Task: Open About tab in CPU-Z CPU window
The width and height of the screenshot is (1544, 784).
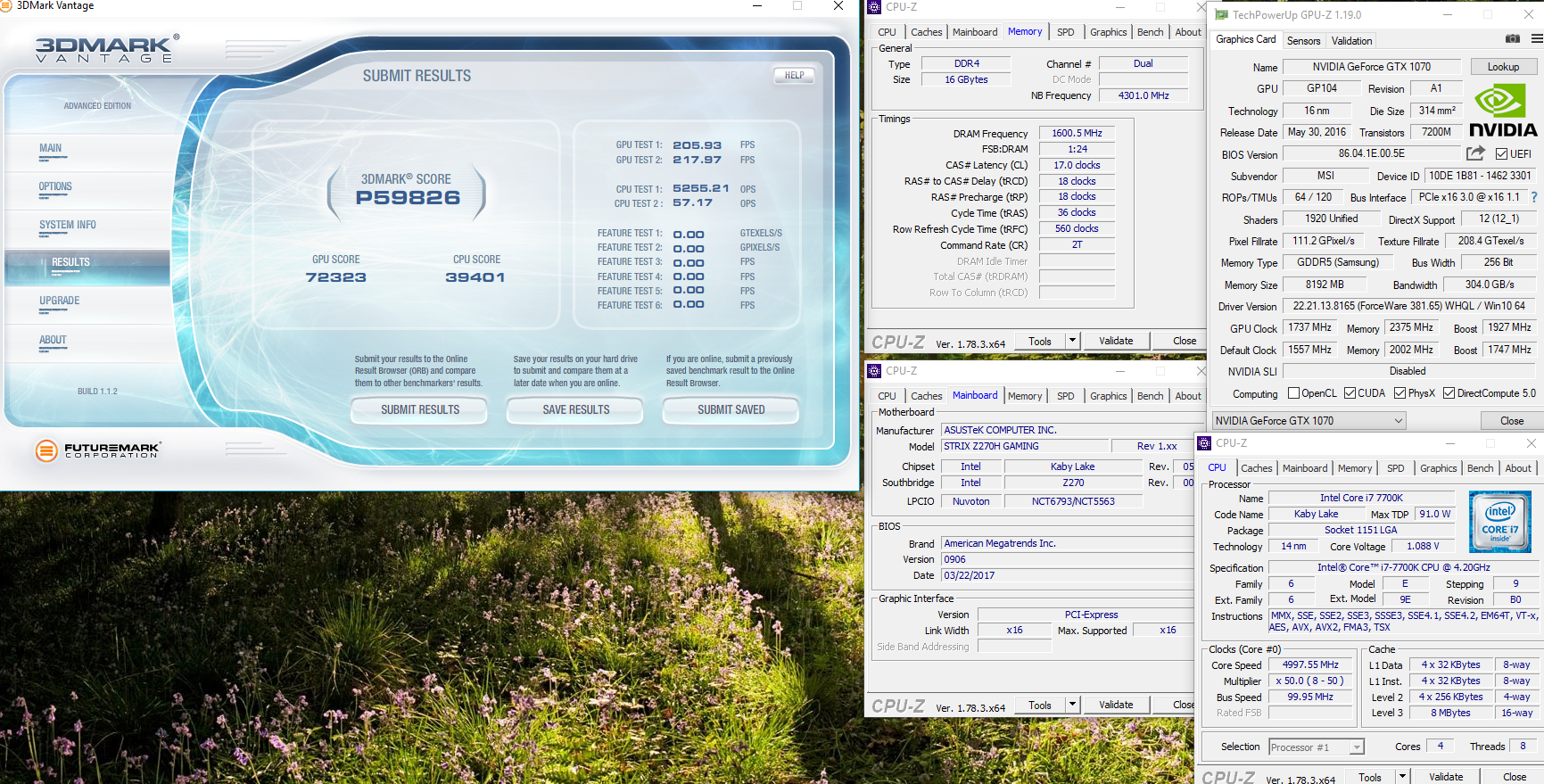Action: click(x=1518, y=468)
